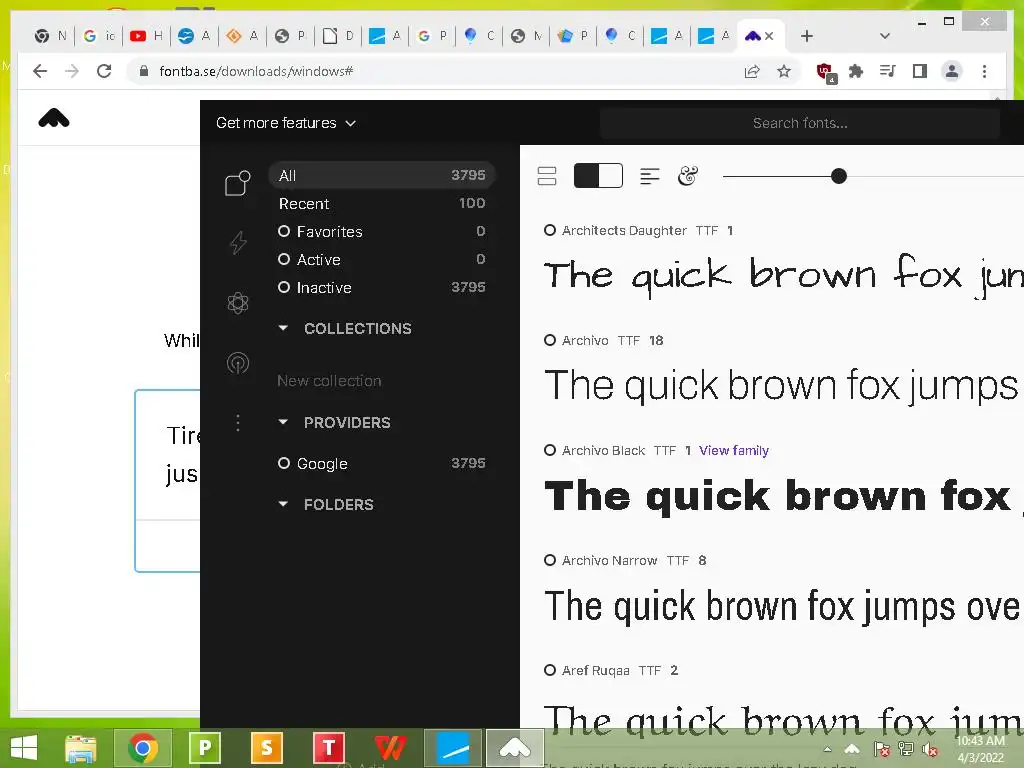Screen dimensions: 1024x768
Task: Switch to the YouTube tab
Action: (x=146, y=36)
